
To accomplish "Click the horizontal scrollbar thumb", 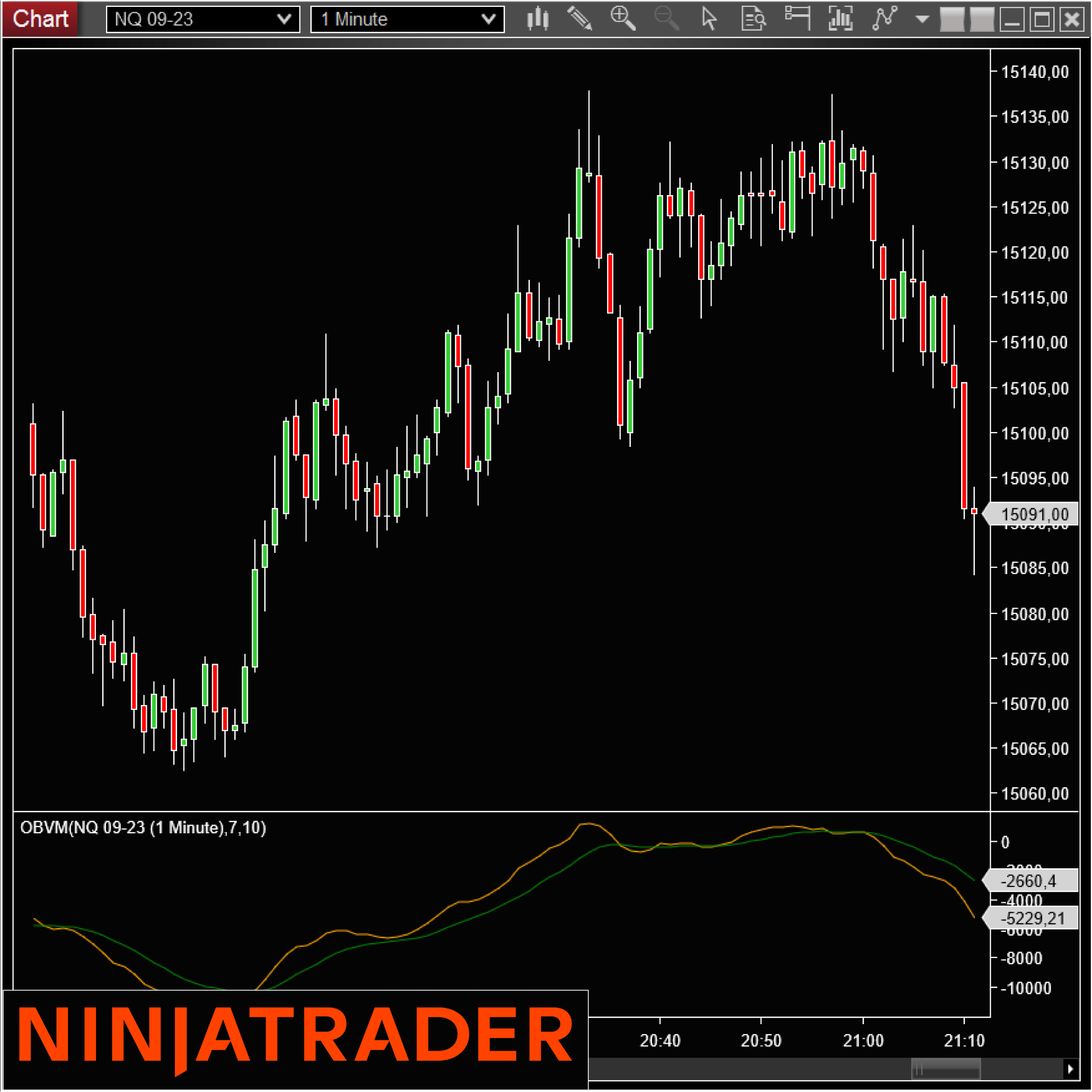I will (x=946, y=1069).
